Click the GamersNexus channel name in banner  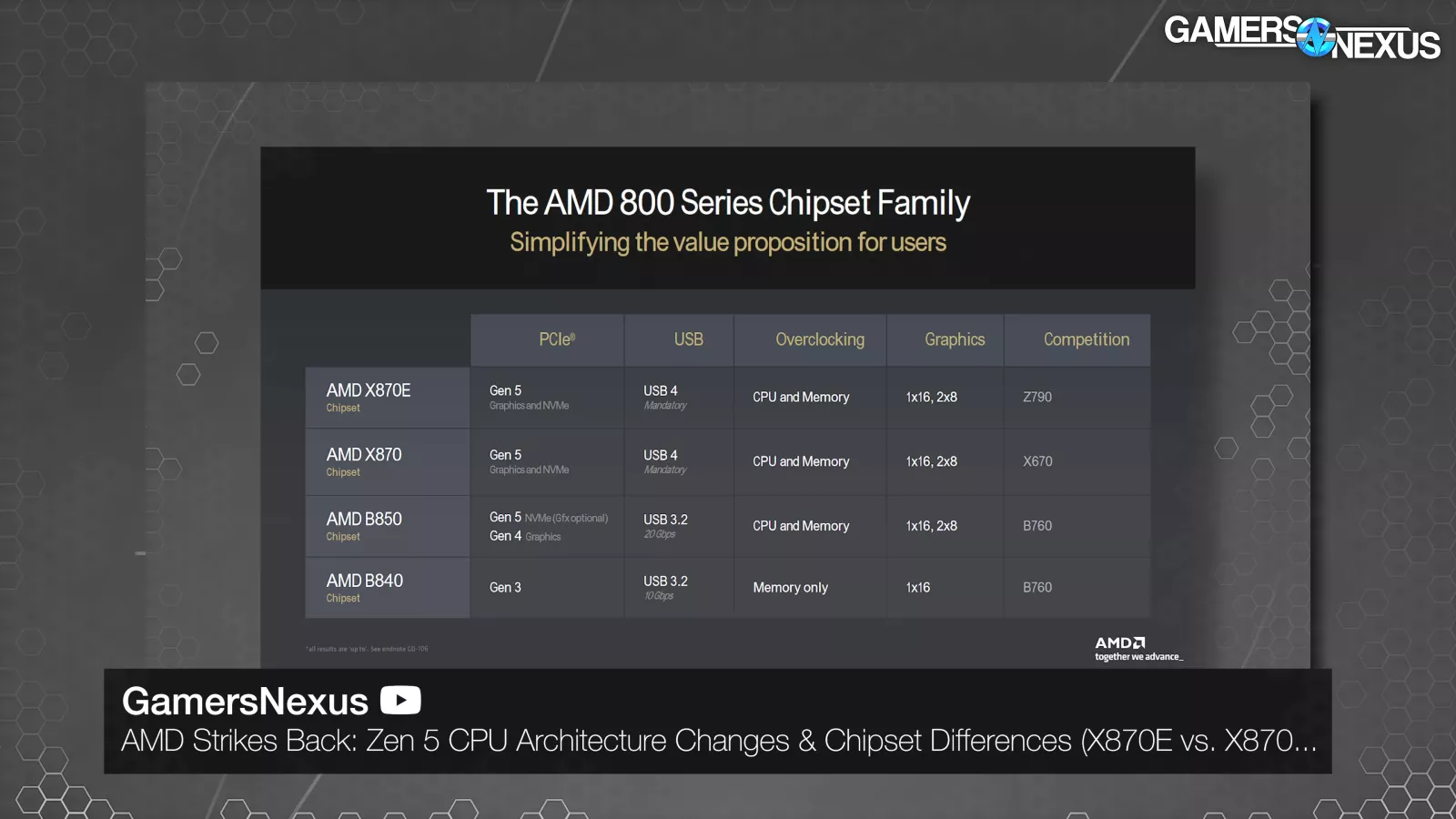[245, 702]
